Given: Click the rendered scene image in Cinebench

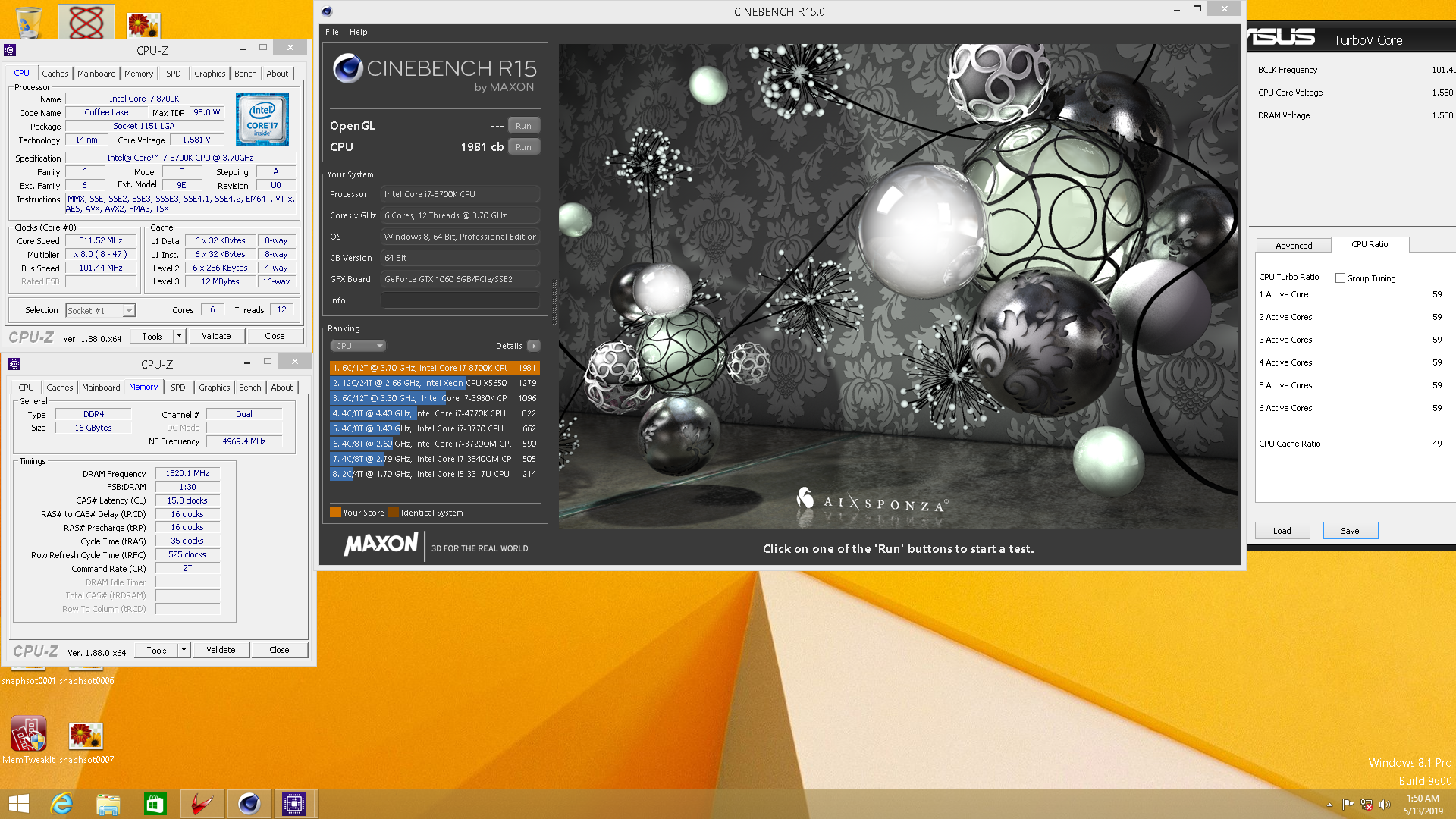Looking at the screenshot, I should [x=899, y=286].
